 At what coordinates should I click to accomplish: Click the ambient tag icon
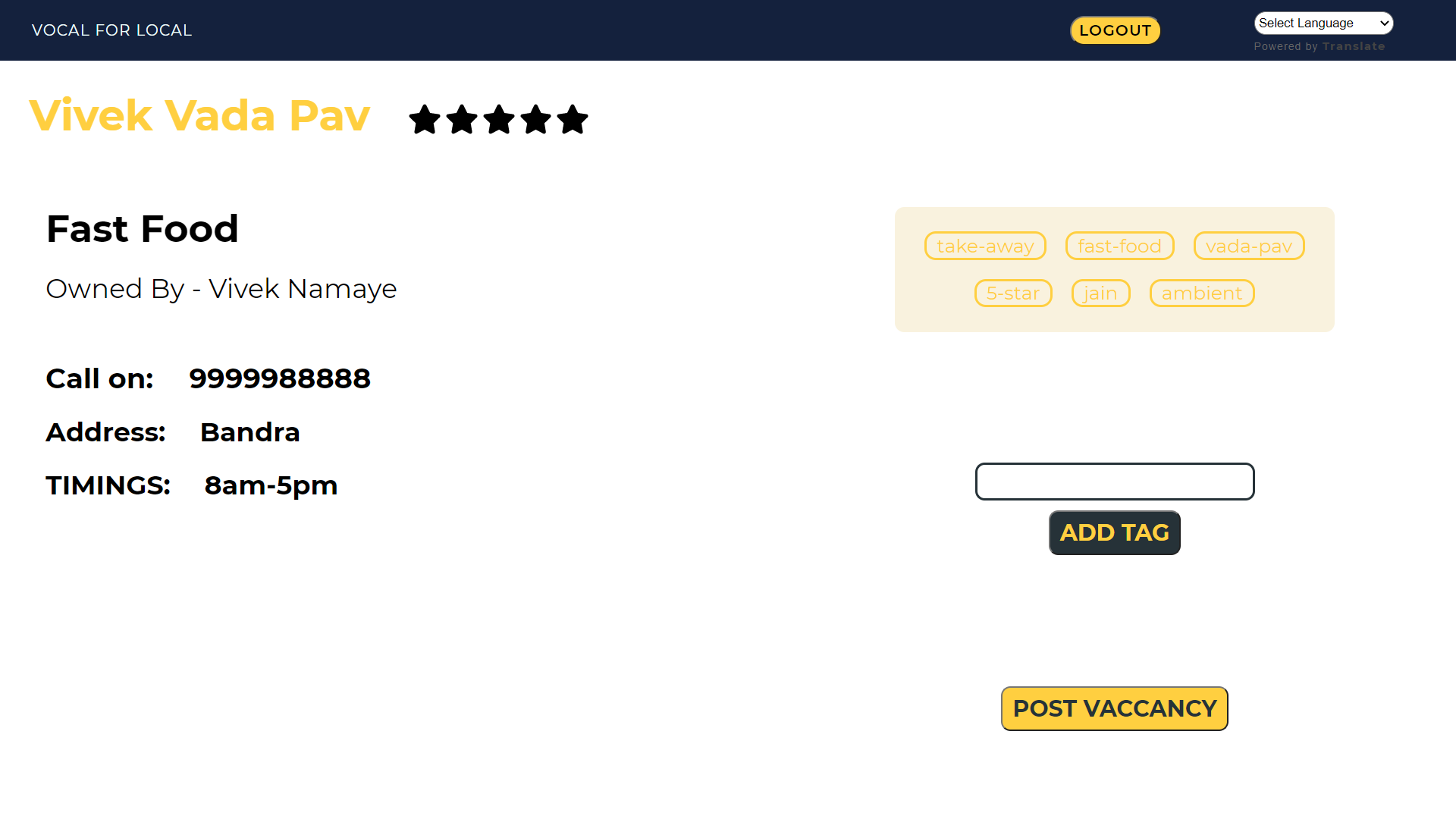coord(1203,292)
